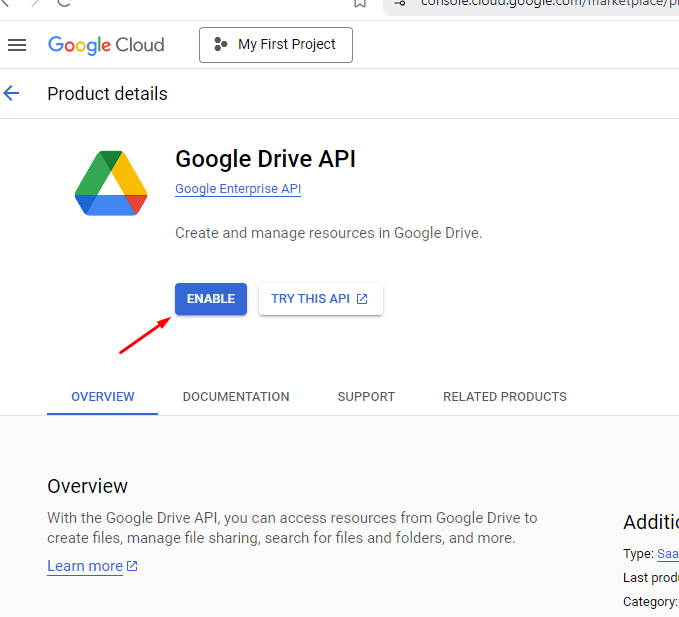
Task: Open the hamburger navigation menu
Action: 17,45
